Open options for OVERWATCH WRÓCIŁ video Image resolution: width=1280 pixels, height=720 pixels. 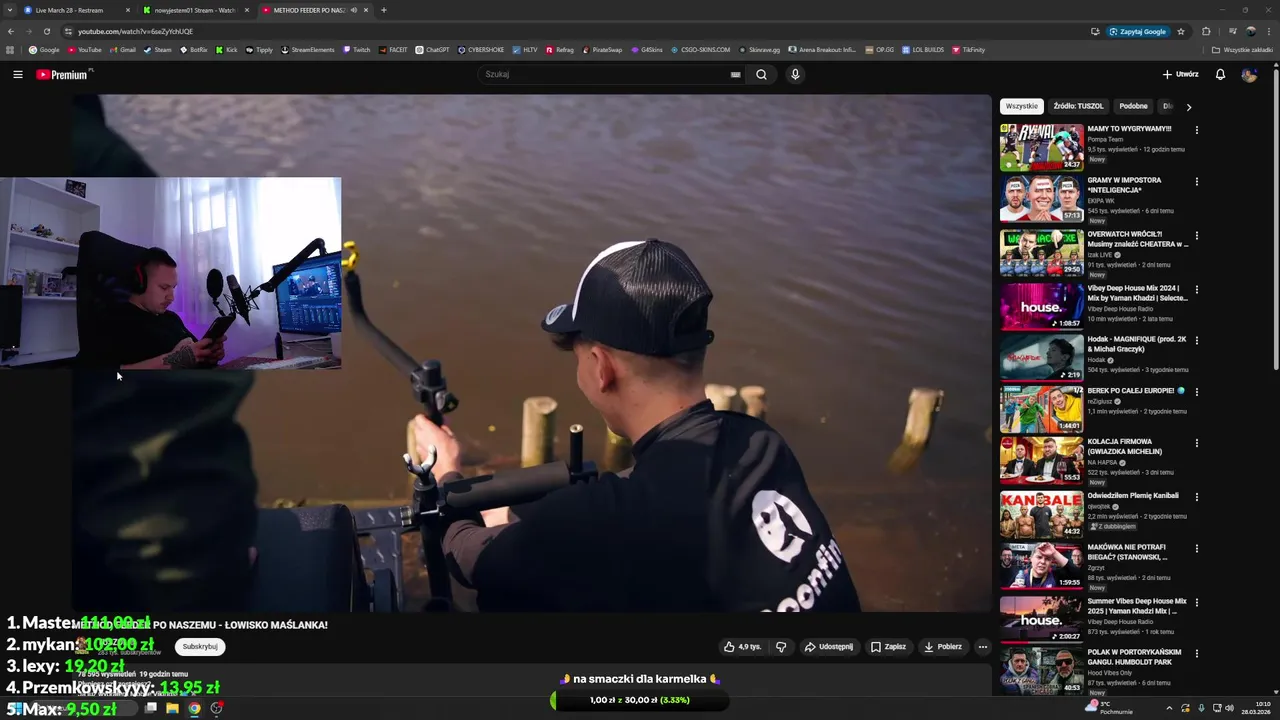tap(1196, 235)
